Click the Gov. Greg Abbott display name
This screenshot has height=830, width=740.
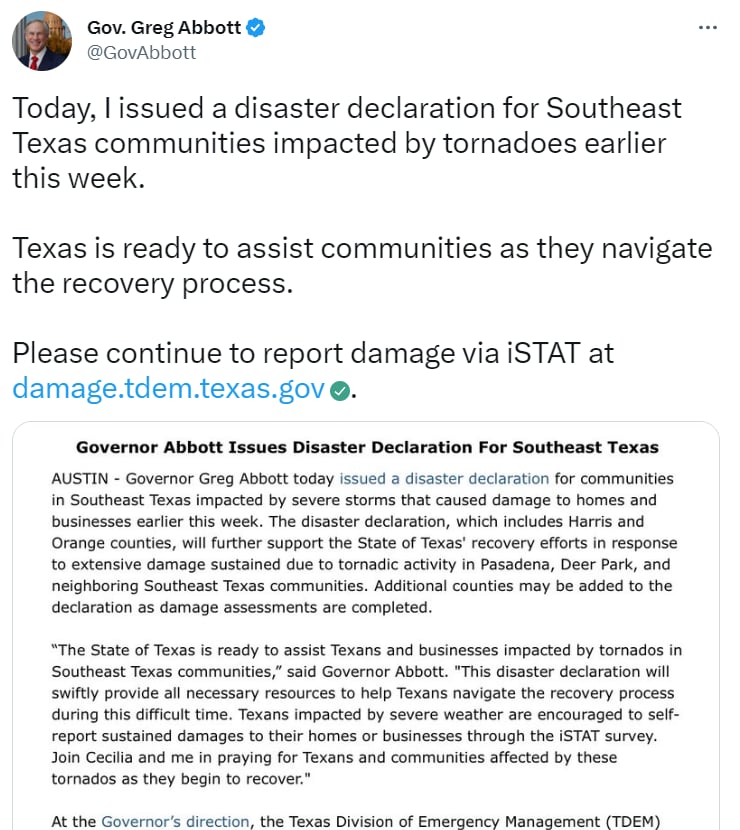point(164,28)
